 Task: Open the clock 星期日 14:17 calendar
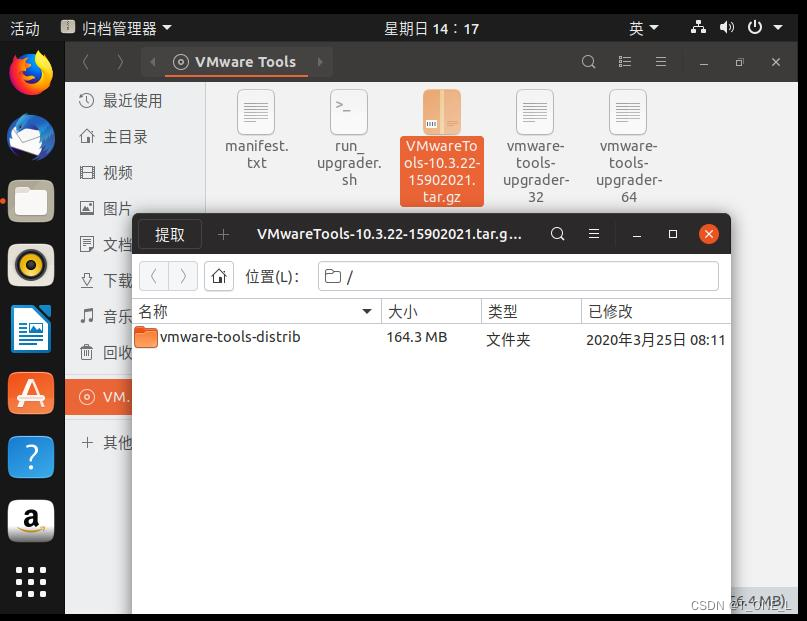click(x=431, y=28)
